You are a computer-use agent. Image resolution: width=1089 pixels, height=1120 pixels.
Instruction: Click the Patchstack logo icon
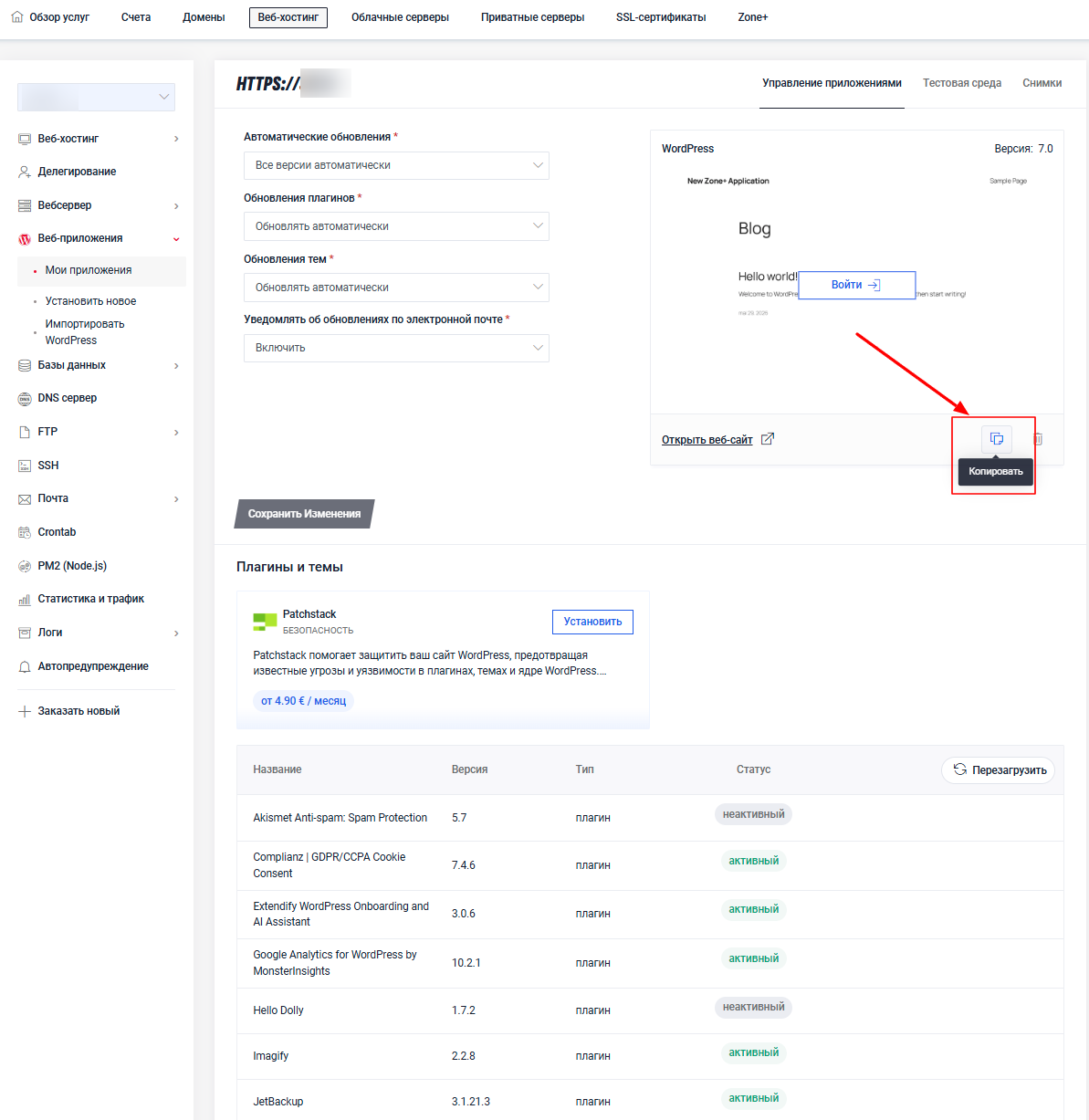[265, 622]
